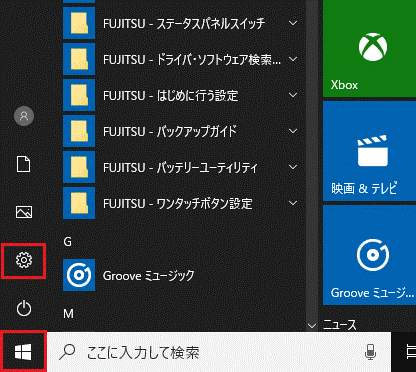This screenshot has height=372, width=416.
Task: Click folder icon for FUJITSU - はじめに行う設定
Action: pyautogui.click(x=79, y=95)
